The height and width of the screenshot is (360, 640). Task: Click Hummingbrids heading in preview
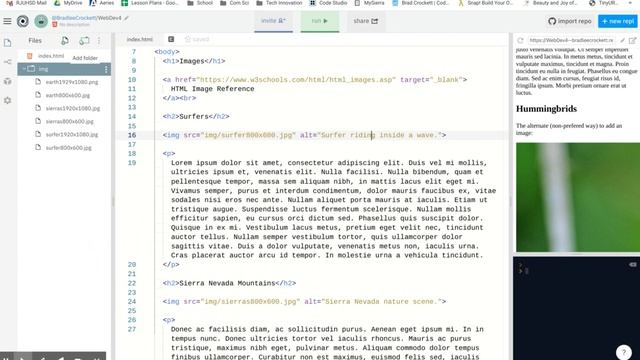[546, 109]
